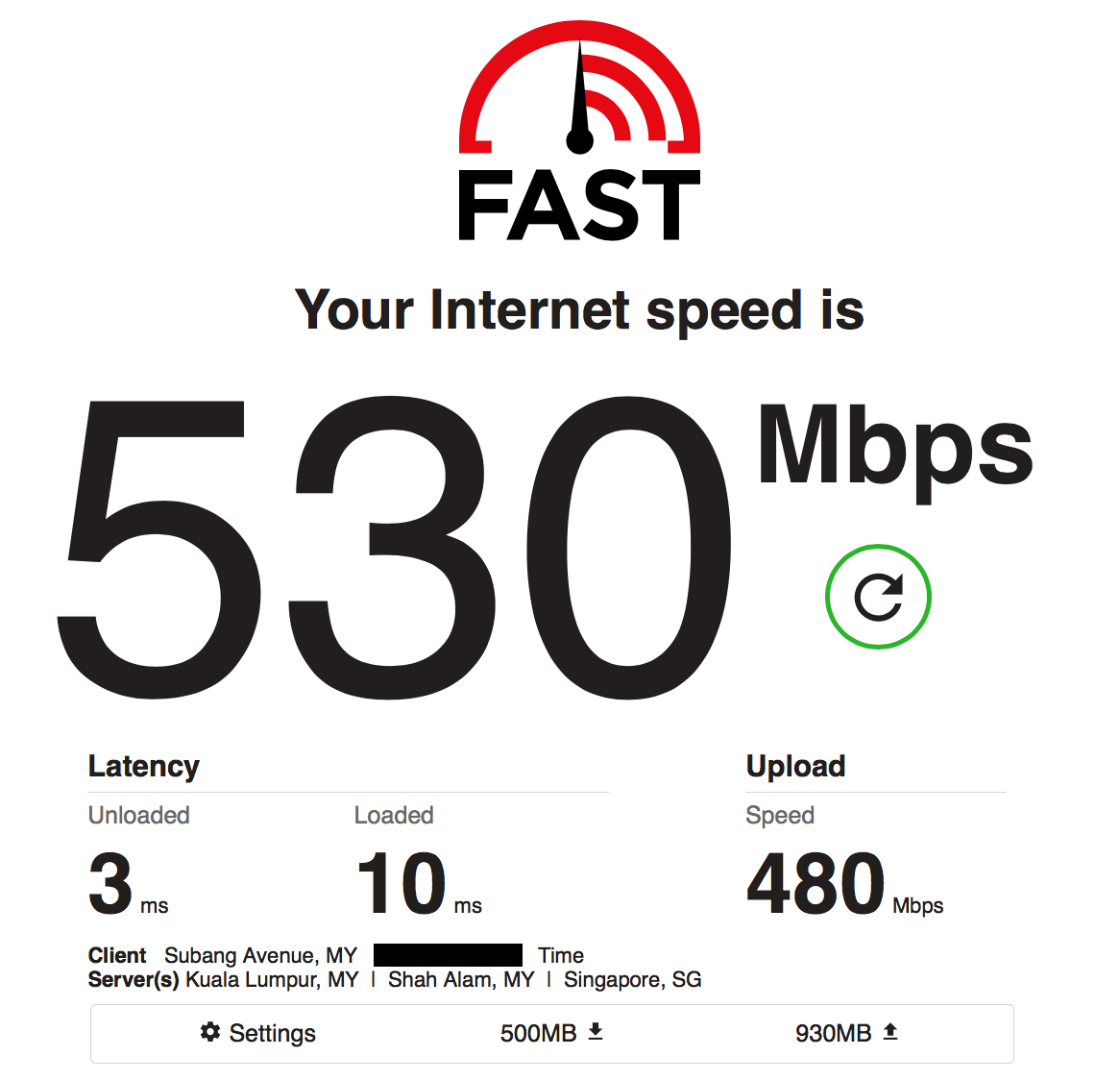The image size is (1120, 1081).
Task: Click the 500MB downloaded data label
Action: 539,1033
